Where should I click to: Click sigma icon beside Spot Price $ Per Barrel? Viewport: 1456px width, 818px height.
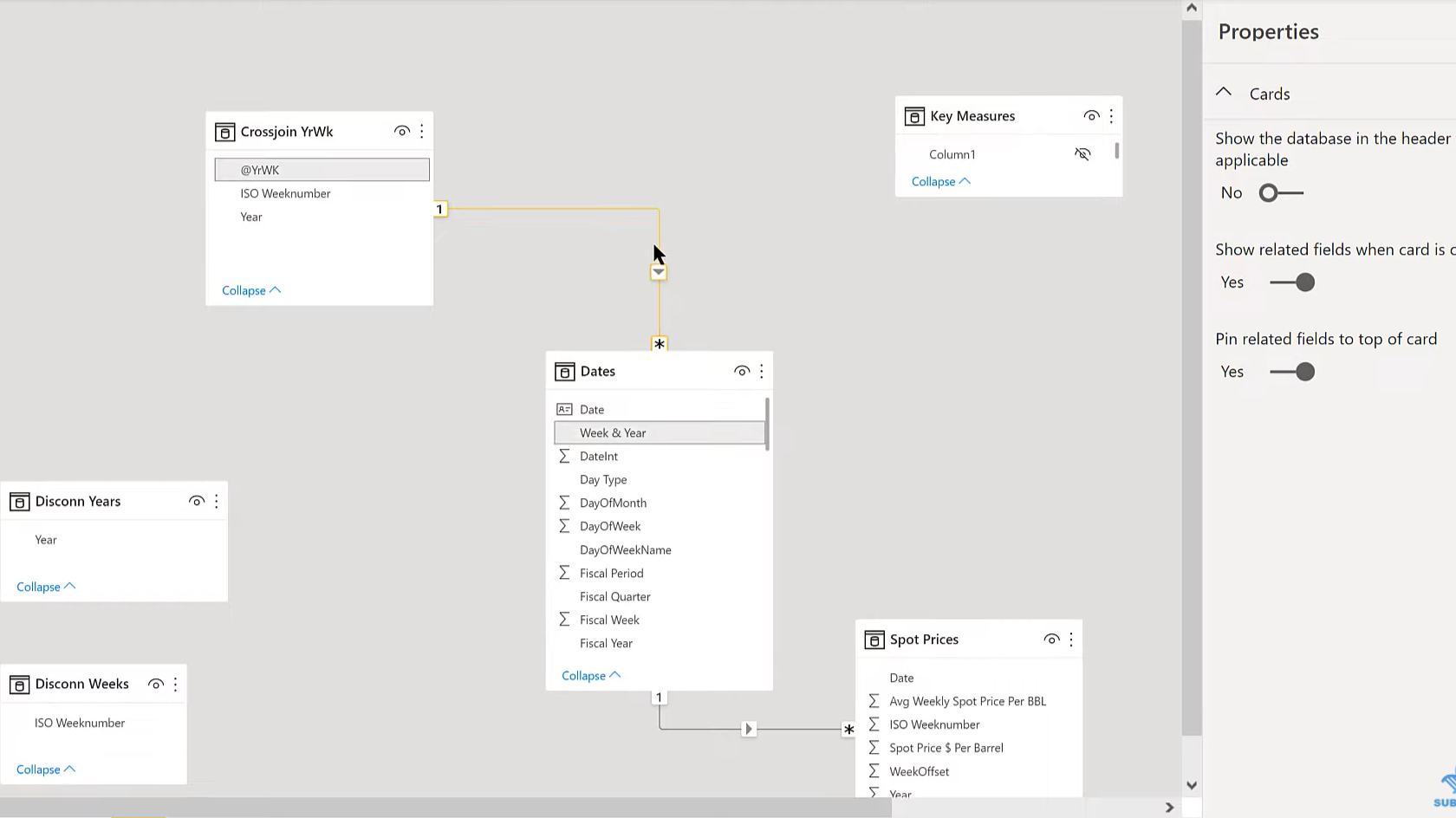pos(874,748)
